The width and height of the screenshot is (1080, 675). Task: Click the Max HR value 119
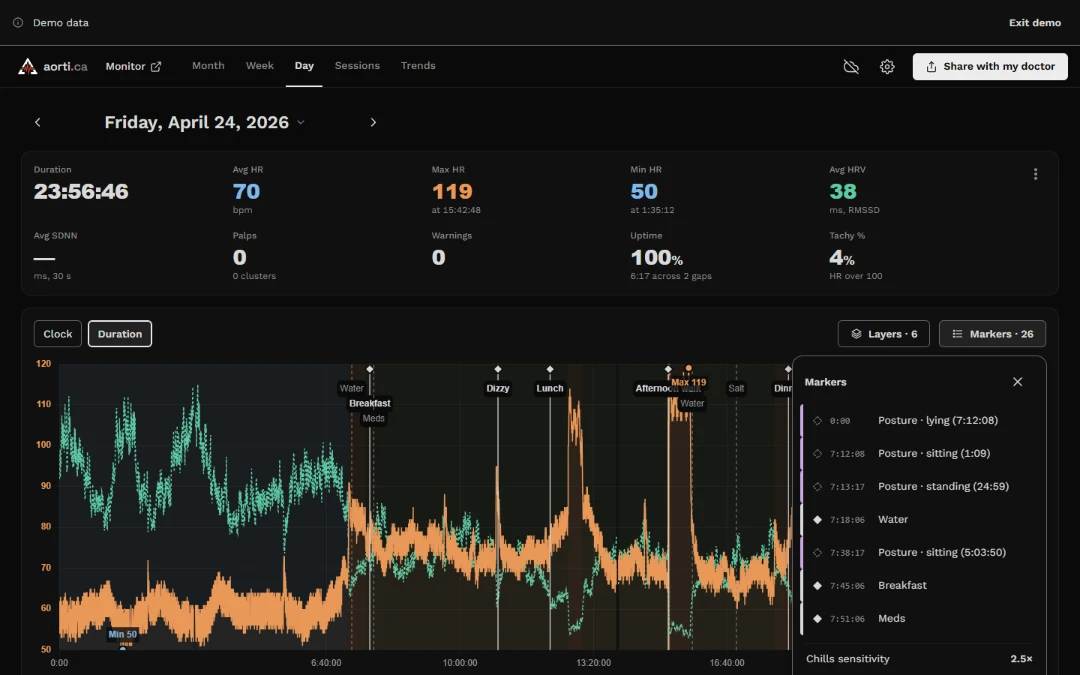[452, 191]
